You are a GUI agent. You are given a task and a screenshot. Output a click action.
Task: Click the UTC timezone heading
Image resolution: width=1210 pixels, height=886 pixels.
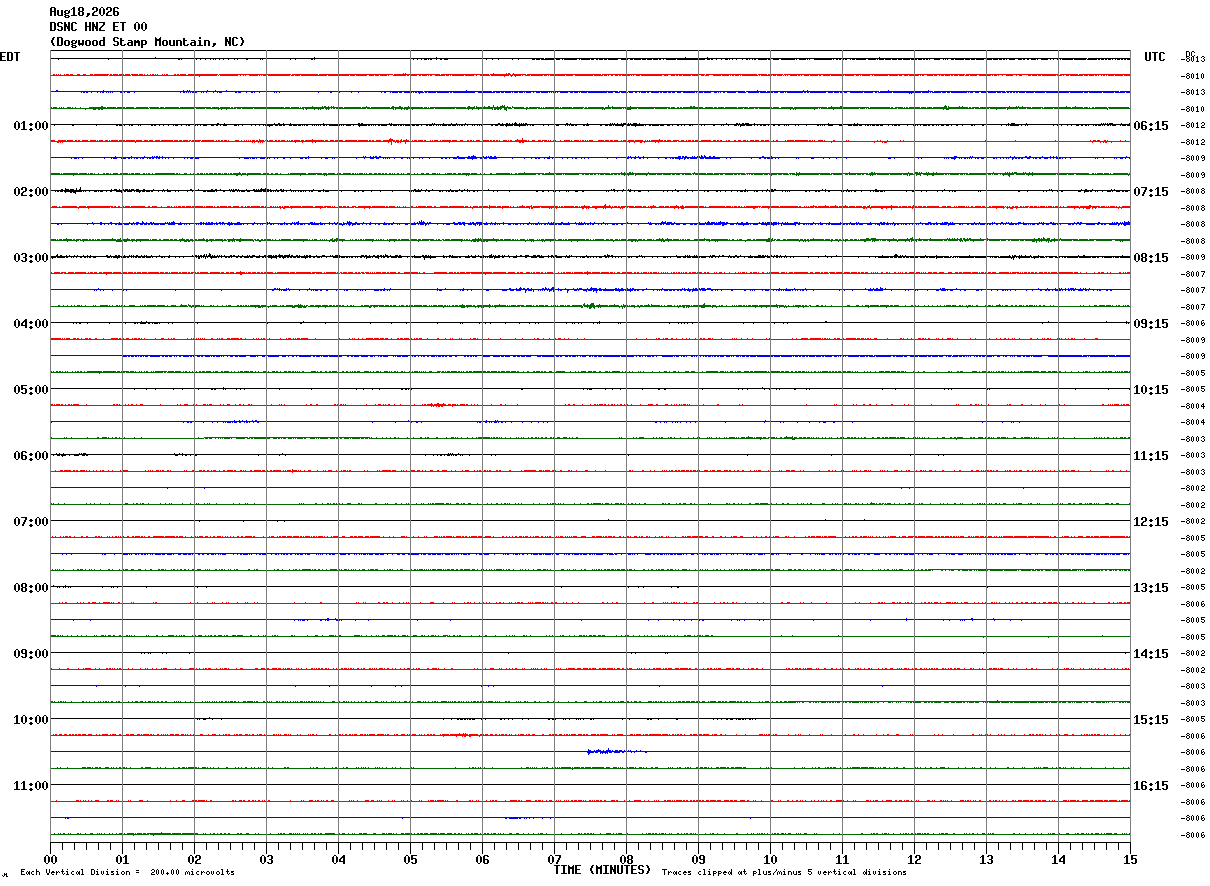coord(1155,57)
